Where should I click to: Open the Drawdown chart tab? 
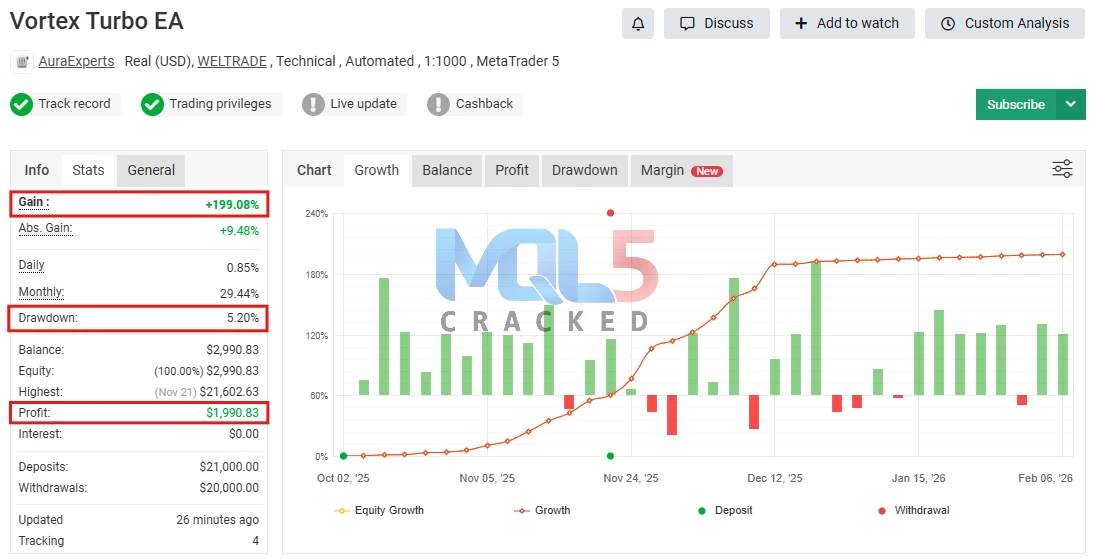coord(584,170)
